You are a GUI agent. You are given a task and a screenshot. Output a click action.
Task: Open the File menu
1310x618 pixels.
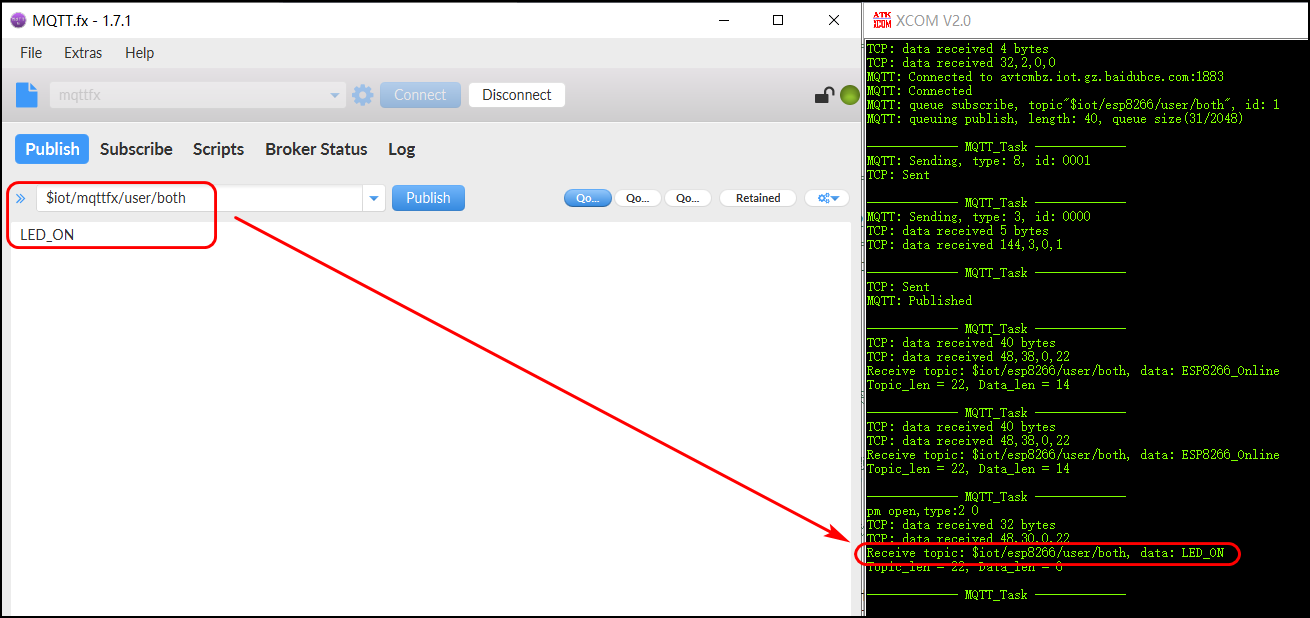pos(31,53)
